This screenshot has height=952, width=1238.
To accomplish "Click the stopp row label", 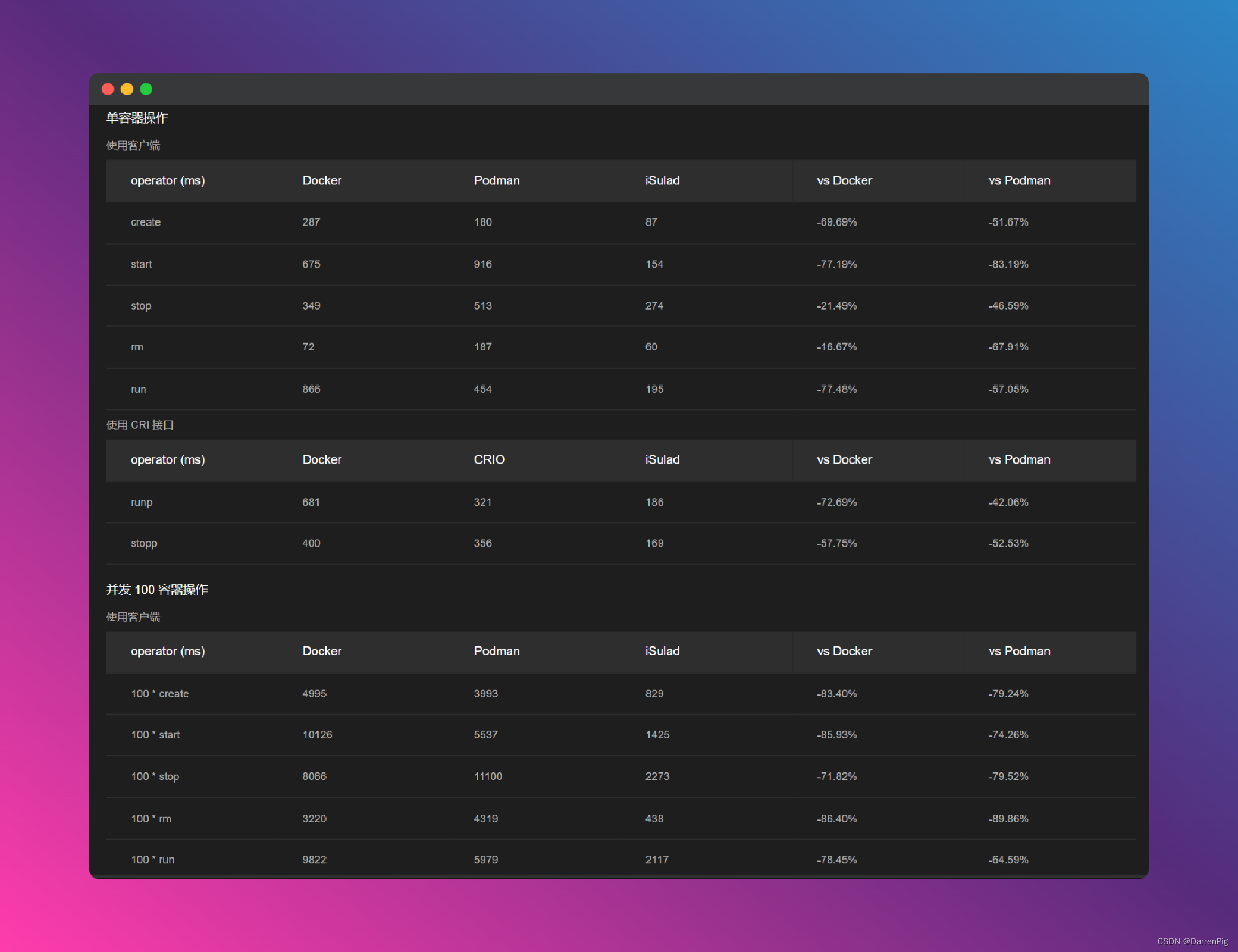I will coord(144,543).
